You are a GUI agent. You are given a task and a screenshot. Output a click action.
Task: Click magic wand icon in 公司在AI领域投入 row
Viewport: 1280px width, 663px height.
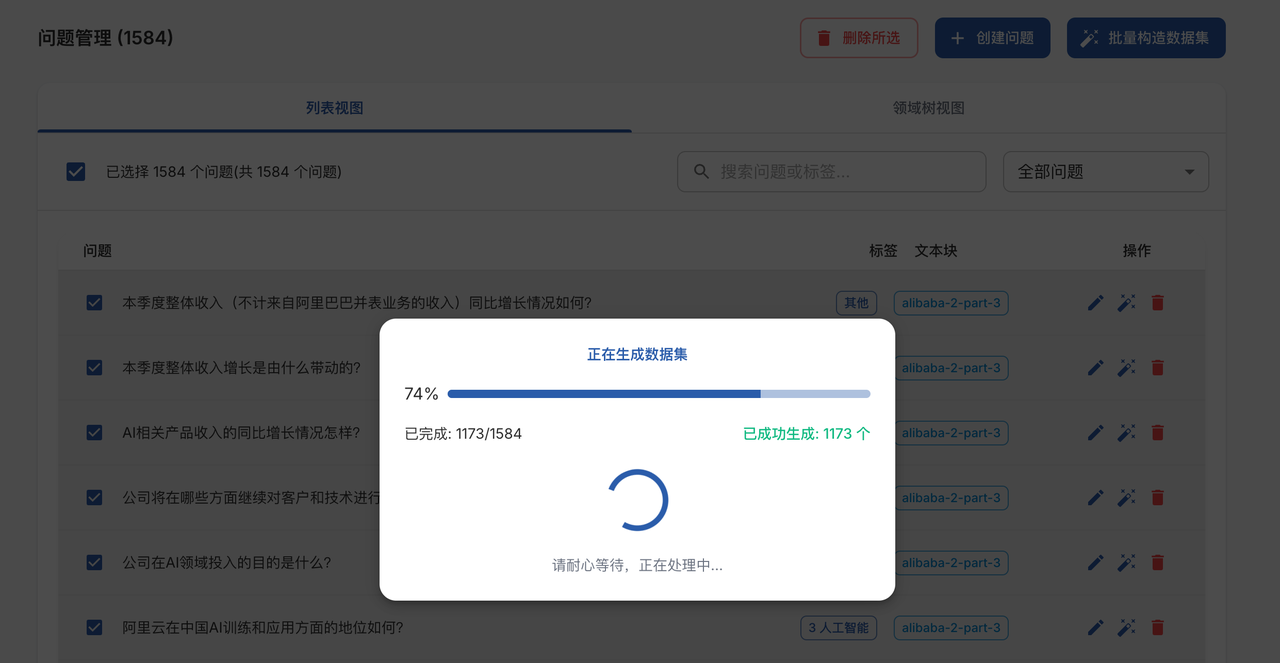(1127, 563)
